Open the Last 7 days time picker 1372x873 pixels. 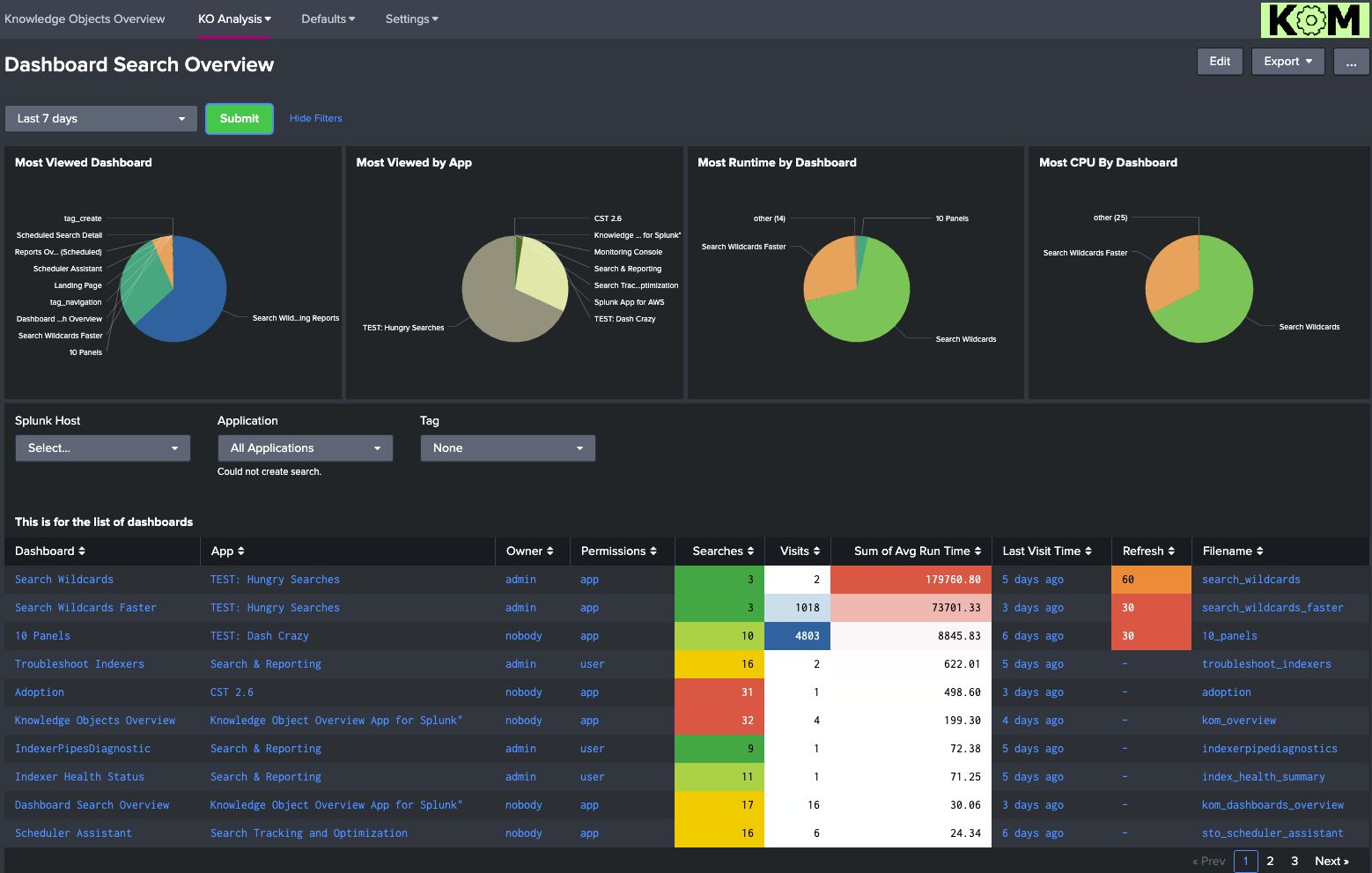101,118
